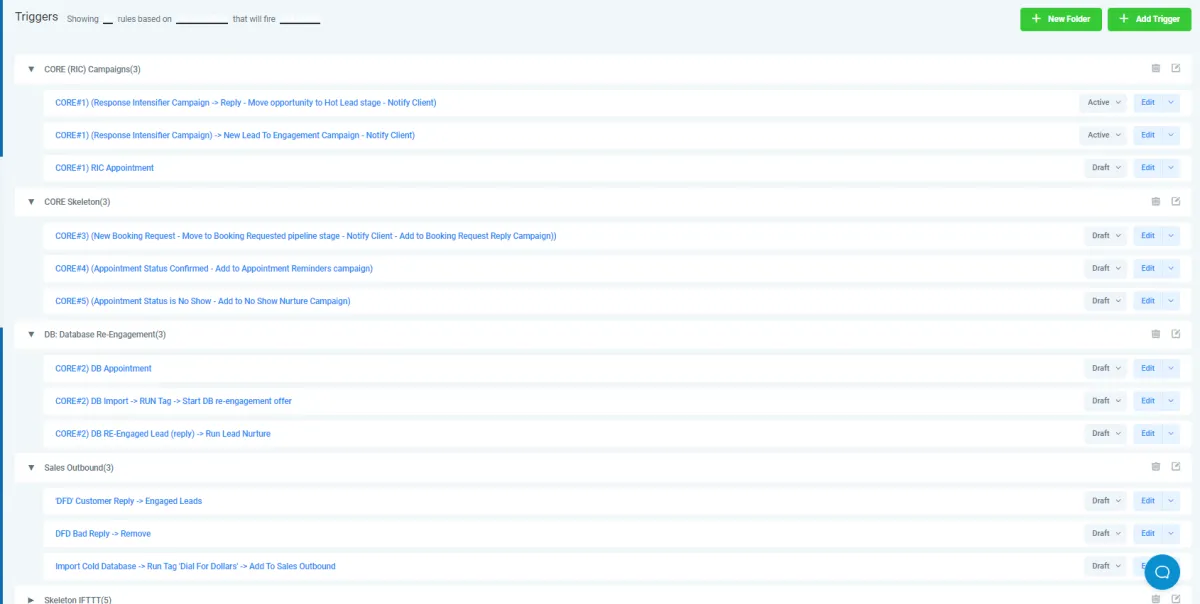The width and height of the screenshot is (1200, 604).
Task: Delete the CORE (RIC) Campaigns folder
Action: coord(1156,69)
